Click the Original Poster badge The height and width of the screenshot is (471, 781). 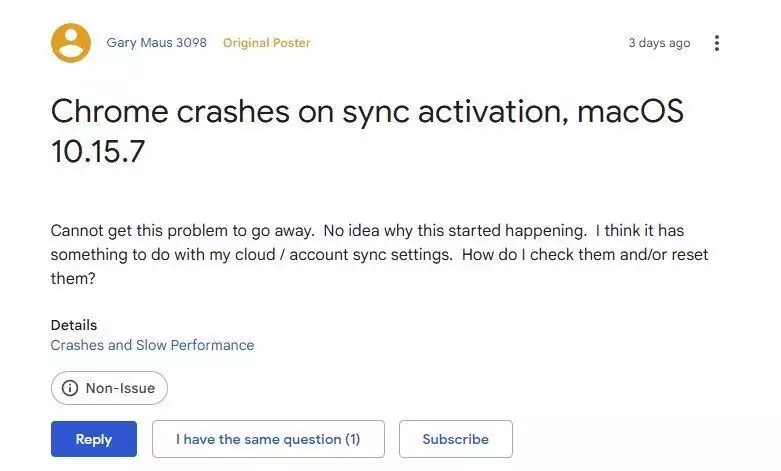click(266, 43)
